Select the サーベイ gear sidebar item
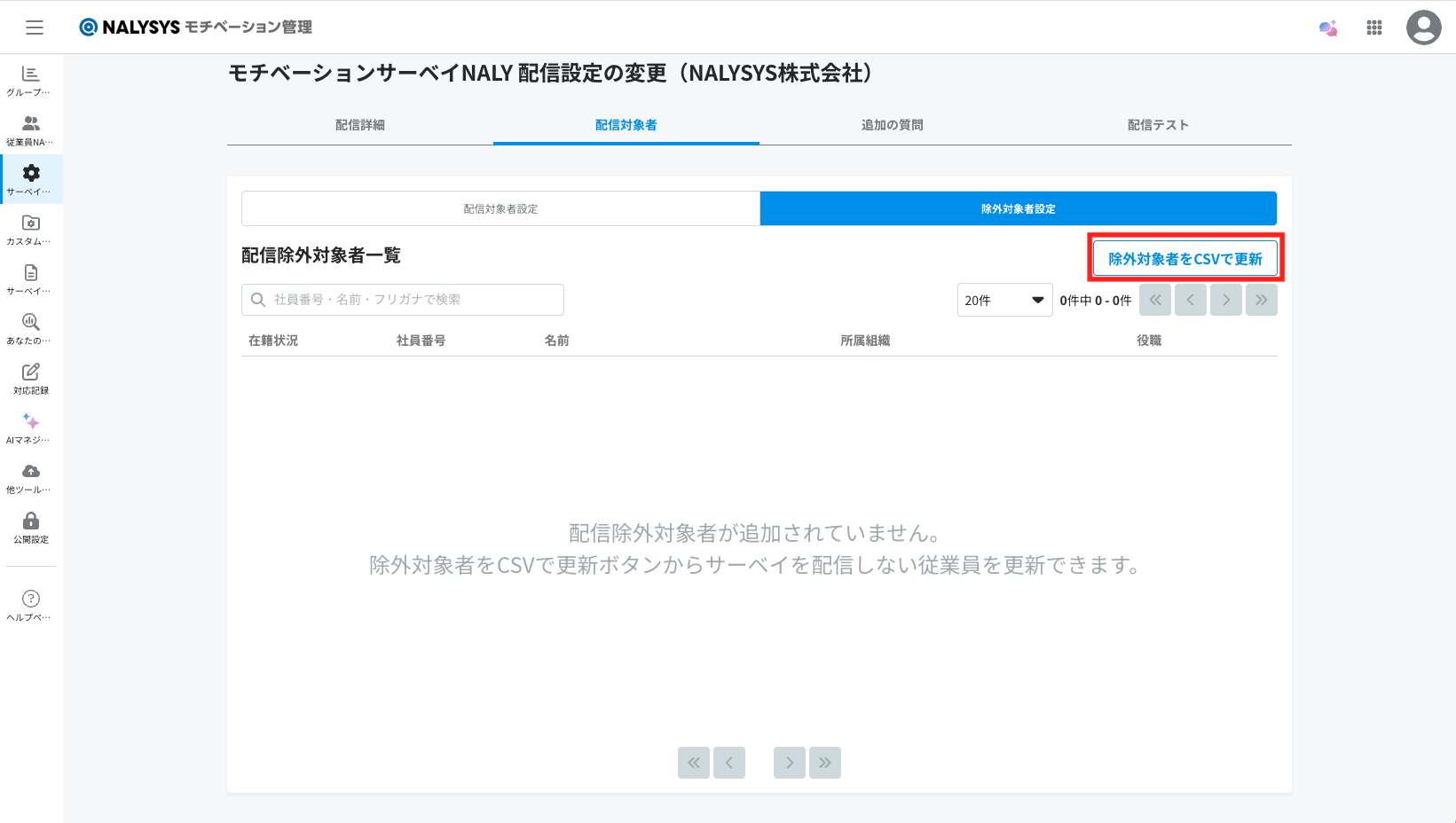Viewport: 1456px width, 823px height. [x=31, y=180]
